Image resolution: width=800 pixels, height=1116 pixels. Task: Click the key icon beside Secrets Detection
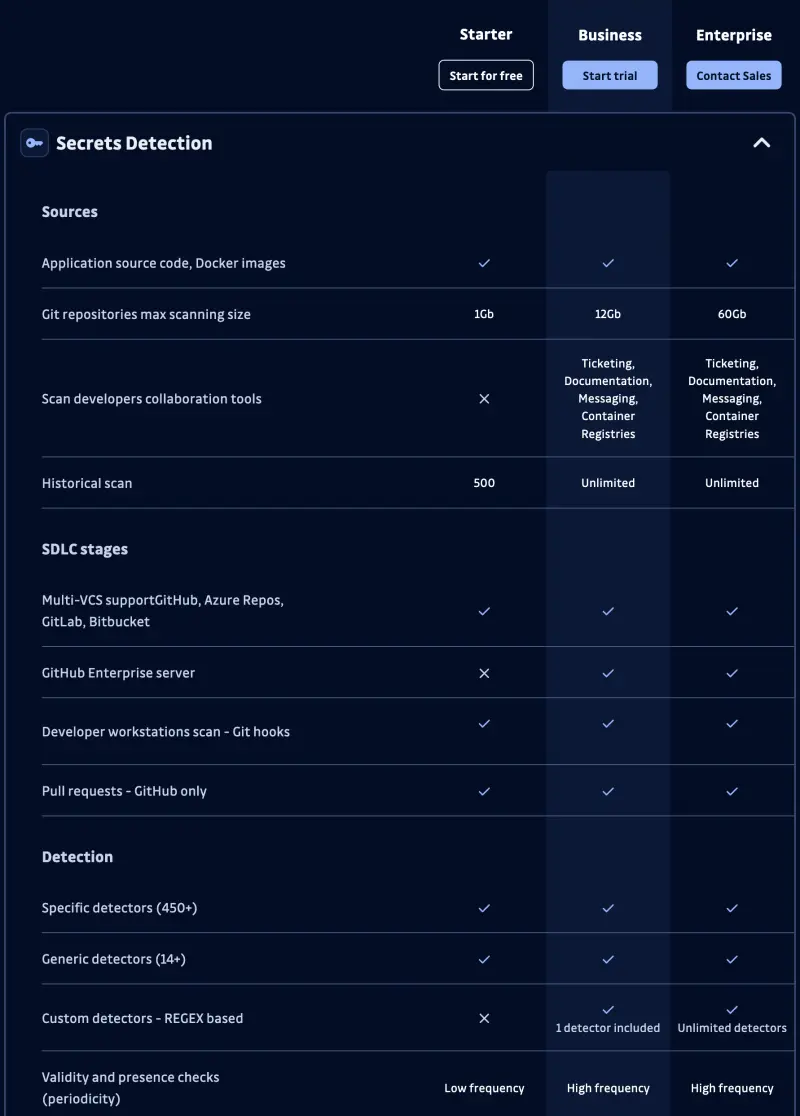click(x=34, y=143)
